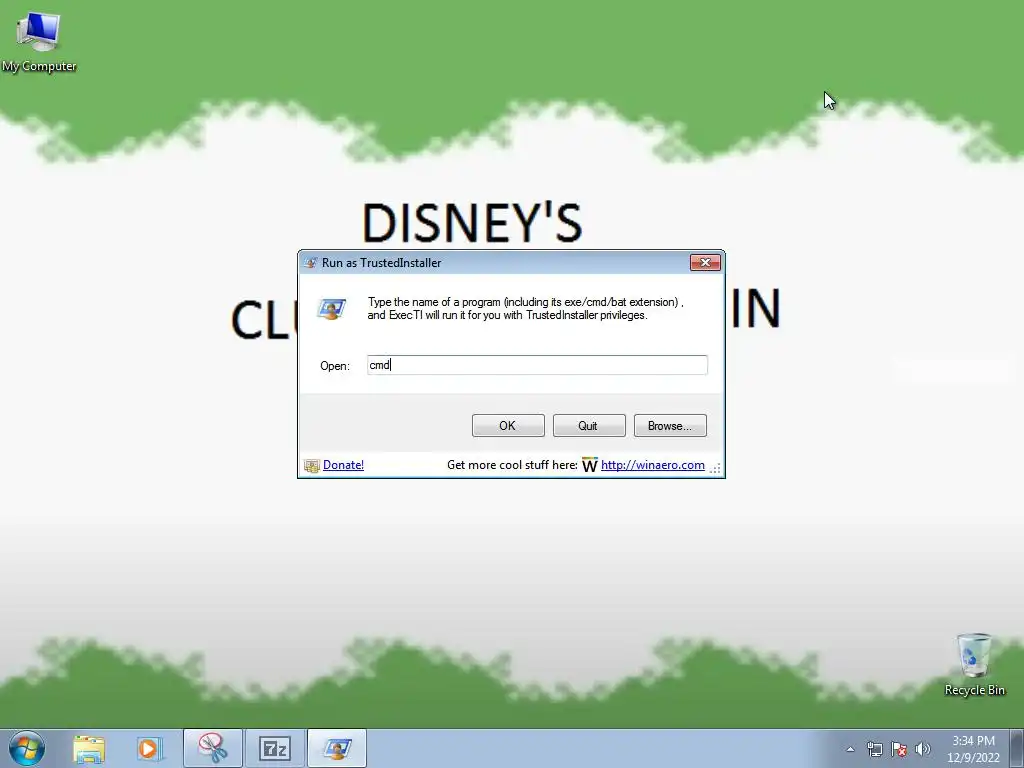Open Action Center flag icon
Viewport: 1024px width, 768px height.
click(x=899, y=749)
